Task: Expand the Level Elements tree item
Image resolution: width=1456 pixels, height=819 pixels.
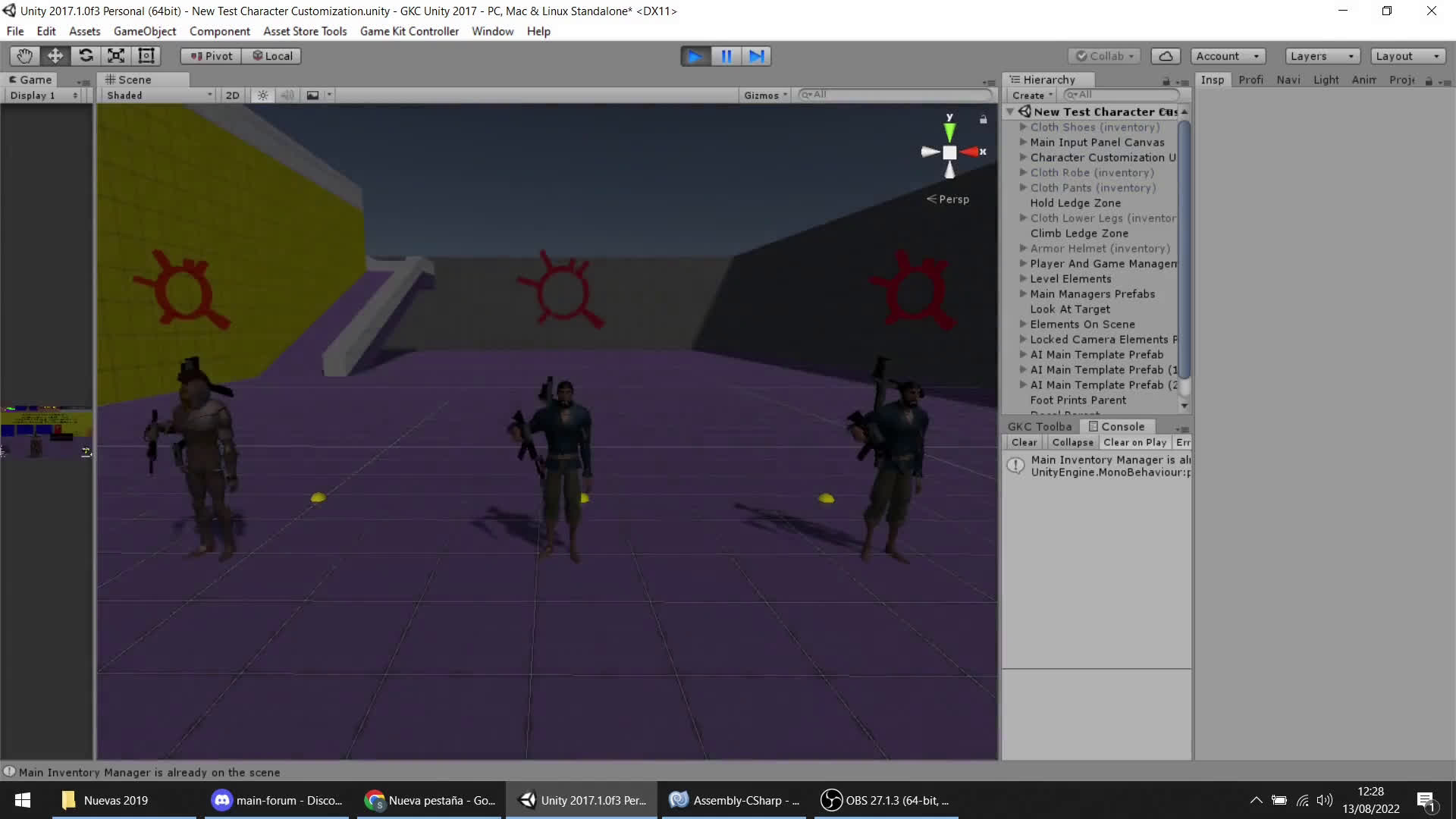Action: point(1023,279)
